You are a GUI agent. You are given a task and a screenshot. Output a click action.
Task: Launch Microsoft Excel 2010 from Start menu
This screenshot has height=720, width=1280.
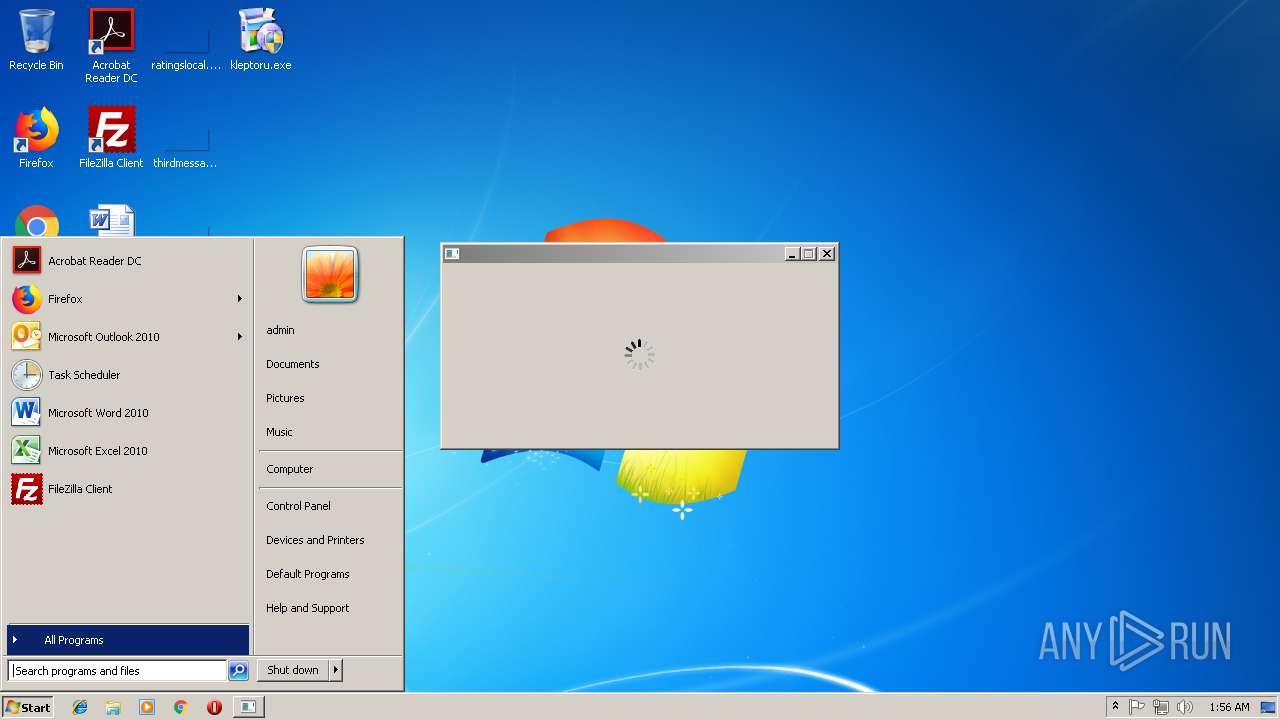point(127,451)
